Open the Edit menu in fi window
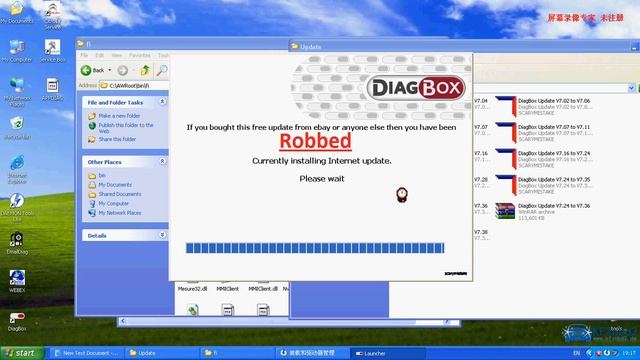 (x=99, y=55)
